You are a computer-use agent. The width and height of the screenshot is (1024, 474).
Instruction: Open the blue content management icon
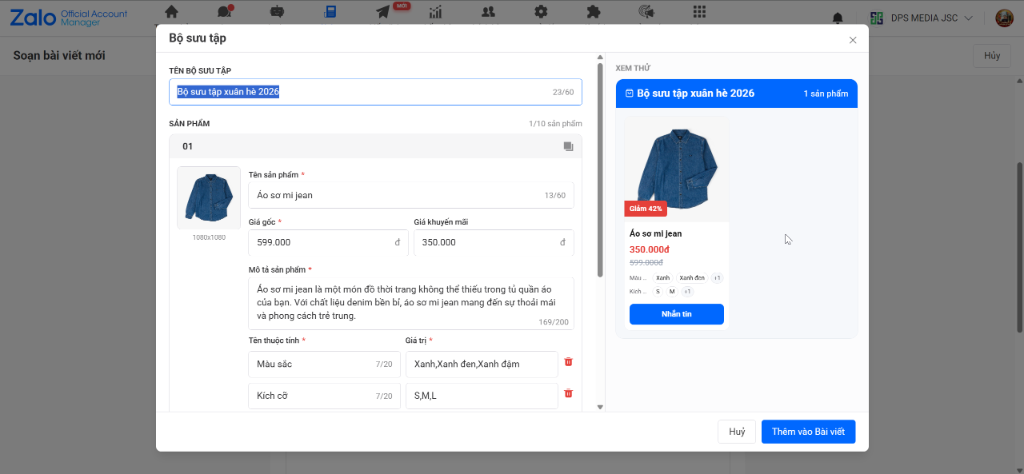coord(330,12)
